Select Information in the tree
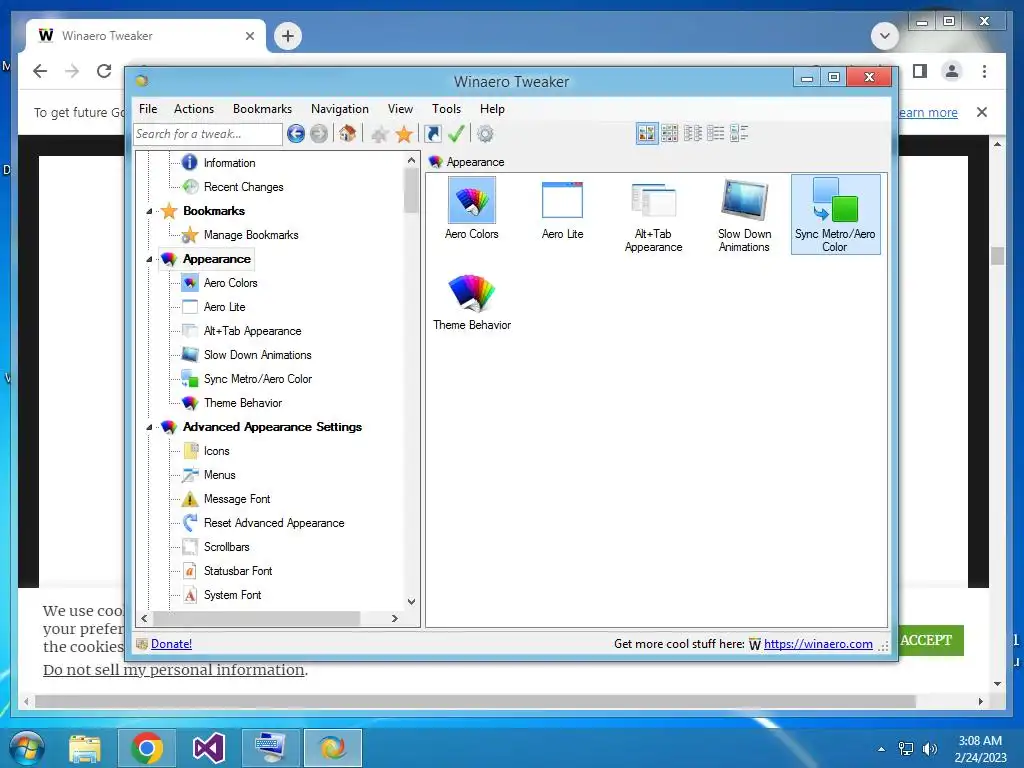 click(229, 163)
